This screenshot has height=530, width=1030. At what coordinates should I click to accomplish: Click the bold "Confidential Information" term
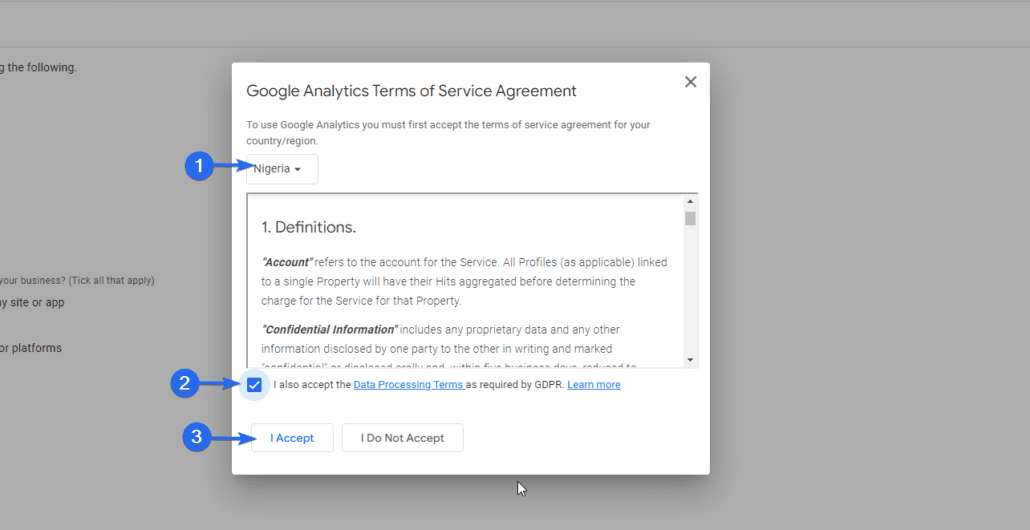coord(330,330)
